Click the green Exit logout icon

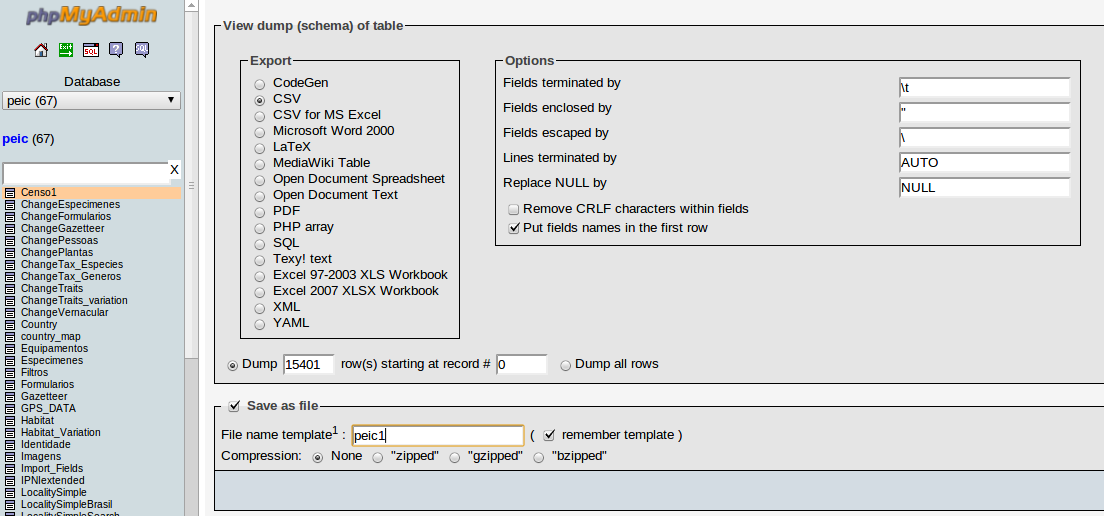tap(66, 50)
